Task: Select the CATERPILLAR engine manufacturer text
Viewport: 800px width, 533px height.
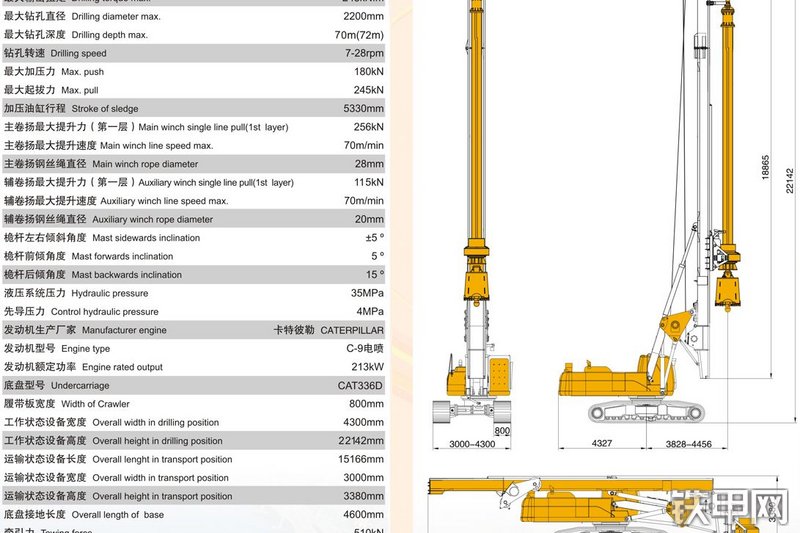Action: click(352, 330)
